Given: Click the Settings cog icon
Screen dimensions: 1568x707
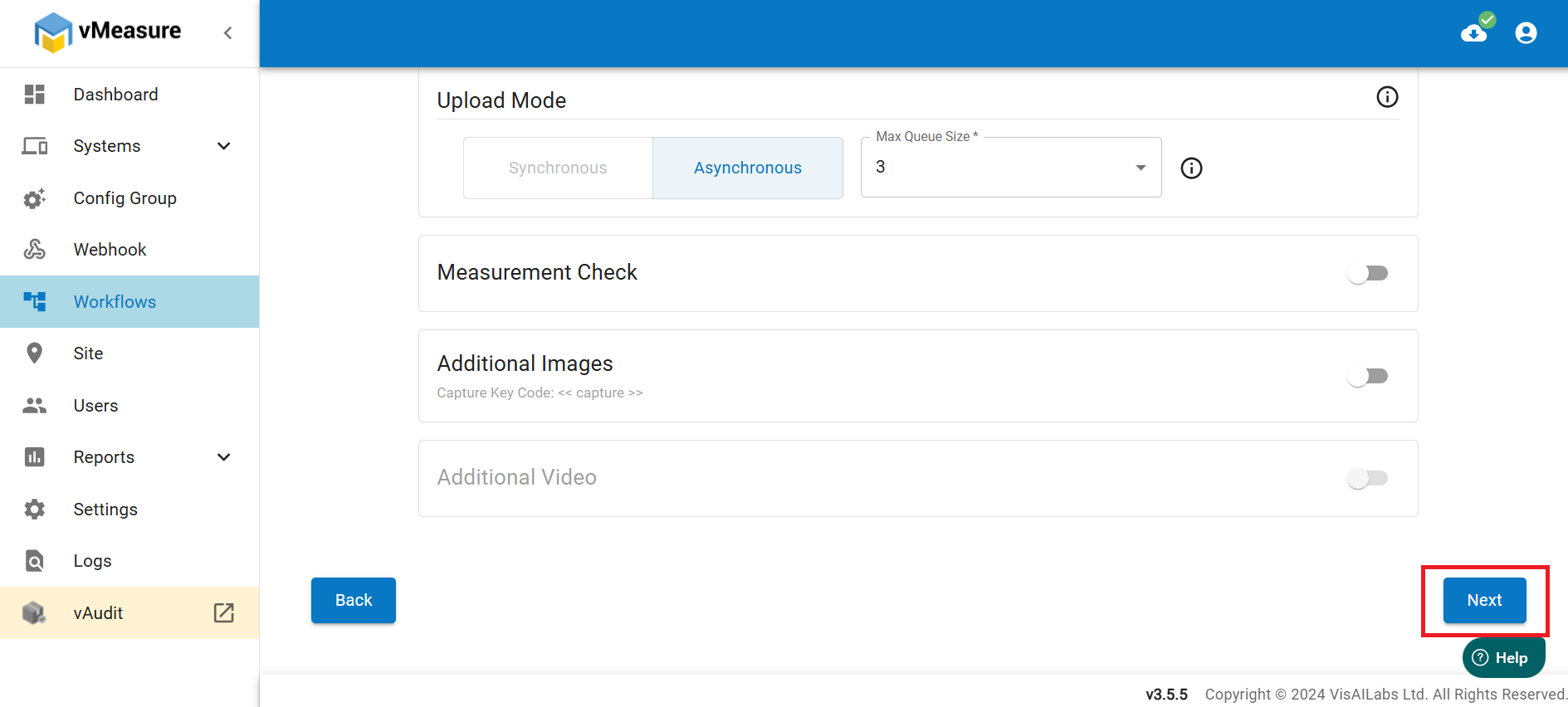Looking at the screenshot, I should [x=35, y=510].
